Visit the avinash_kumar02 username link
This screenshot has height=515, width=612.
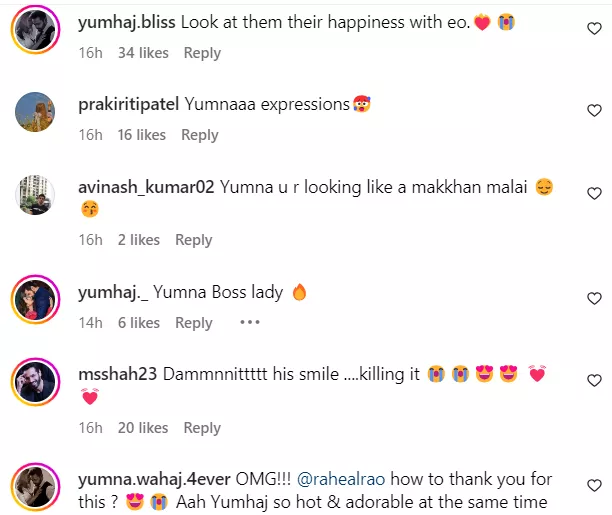click(146, 187)
